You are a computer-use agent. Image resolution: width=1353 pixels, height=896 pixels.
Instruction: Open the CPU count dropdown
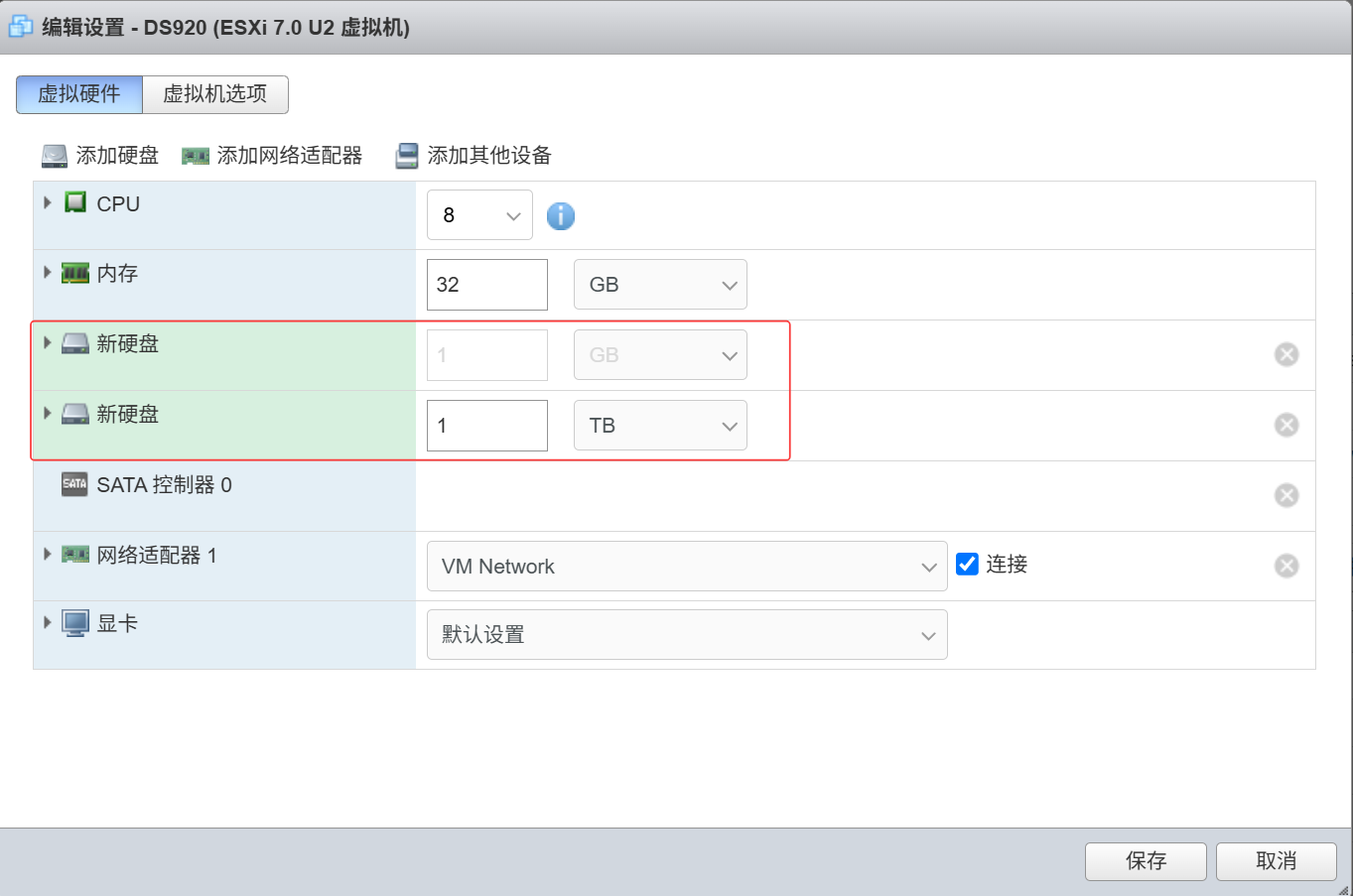click(479, 215)
